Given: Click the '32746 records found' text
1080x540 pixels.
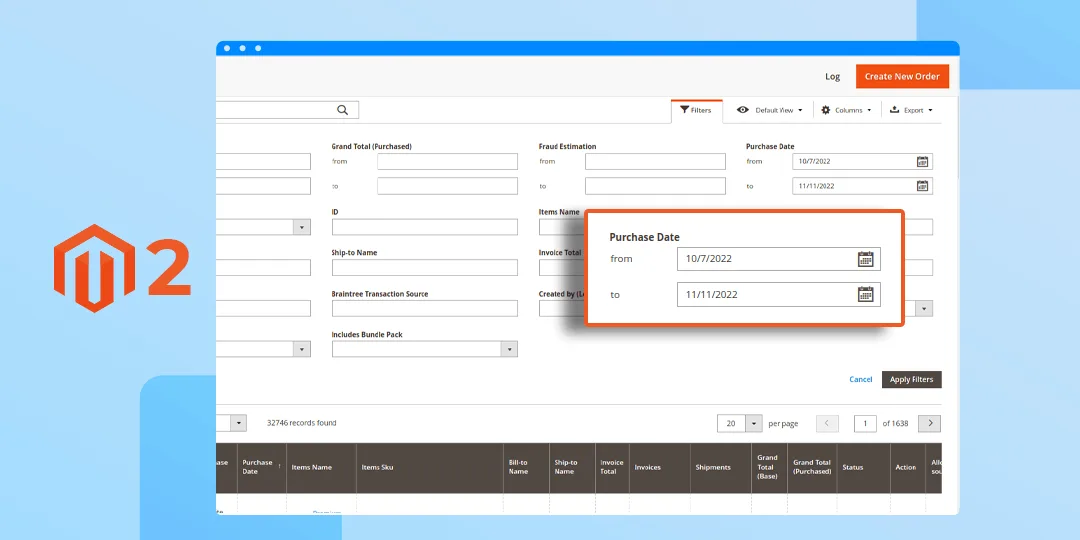Looking at the screenshot, I should click(302, 423).
